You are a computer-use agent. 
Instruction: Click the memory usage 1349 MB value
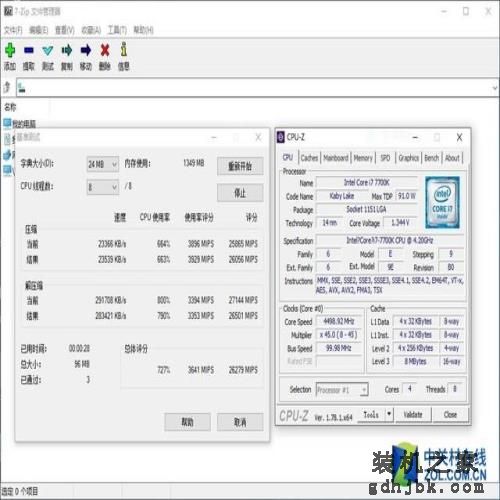194,163
